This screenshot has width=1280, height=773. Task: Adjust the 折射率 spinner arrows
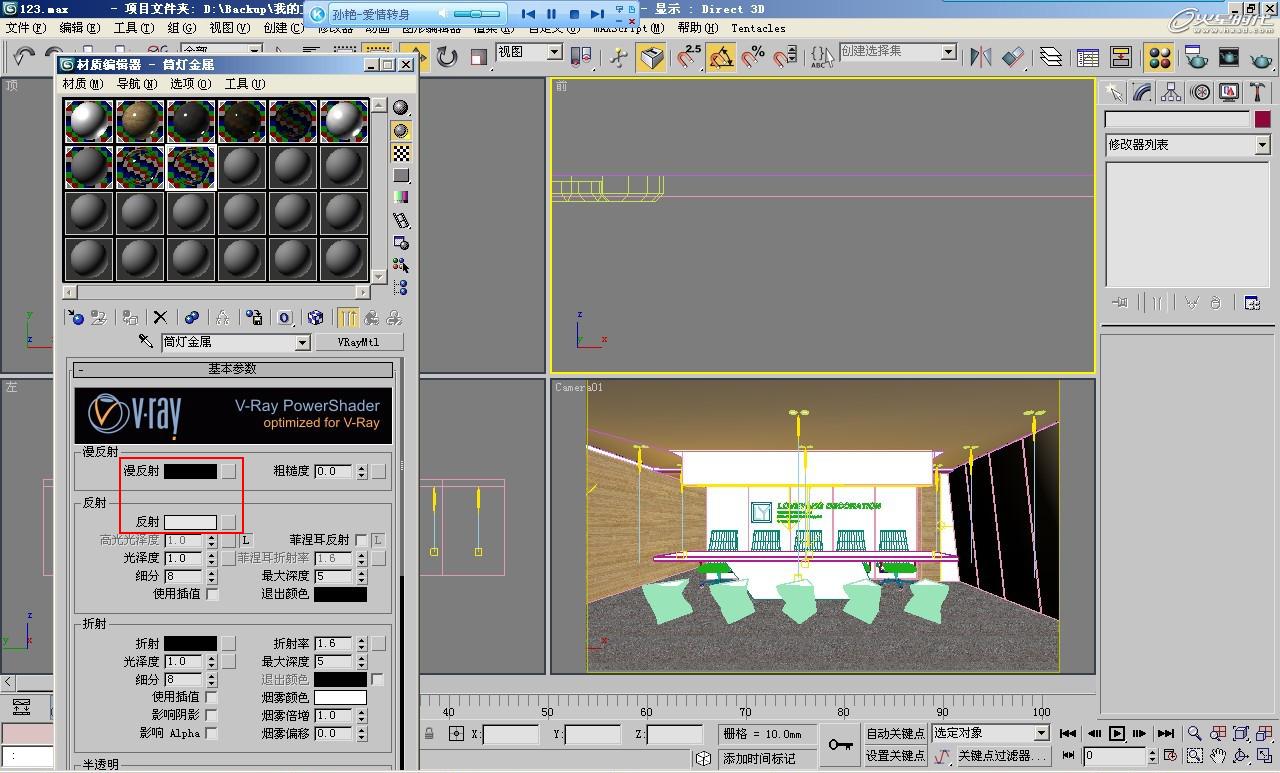point(362,644)
